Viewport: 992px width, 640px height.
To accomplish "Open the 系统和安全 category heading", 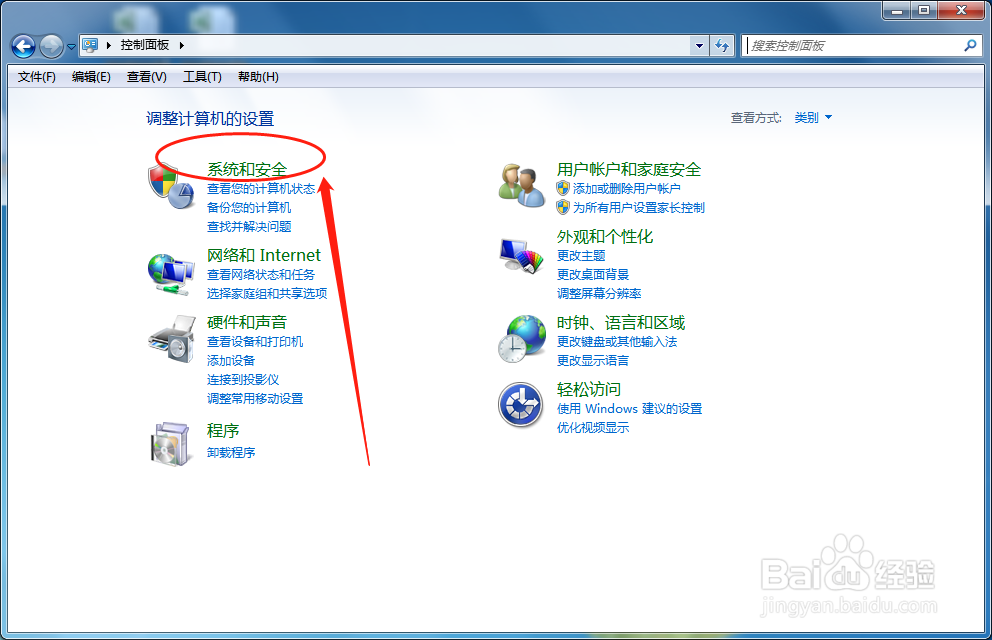I will click(247, 169).
